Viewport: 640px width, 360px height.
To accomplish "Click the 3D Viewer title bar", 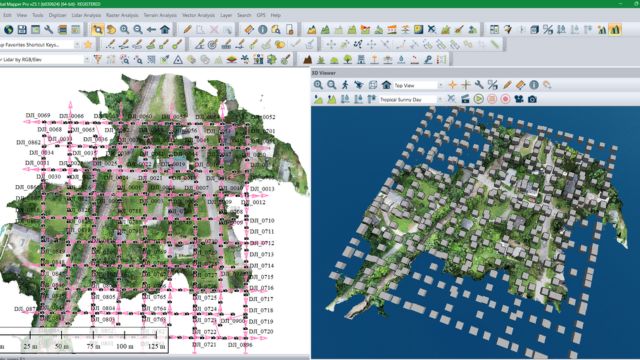I will (x=475, y=73).
